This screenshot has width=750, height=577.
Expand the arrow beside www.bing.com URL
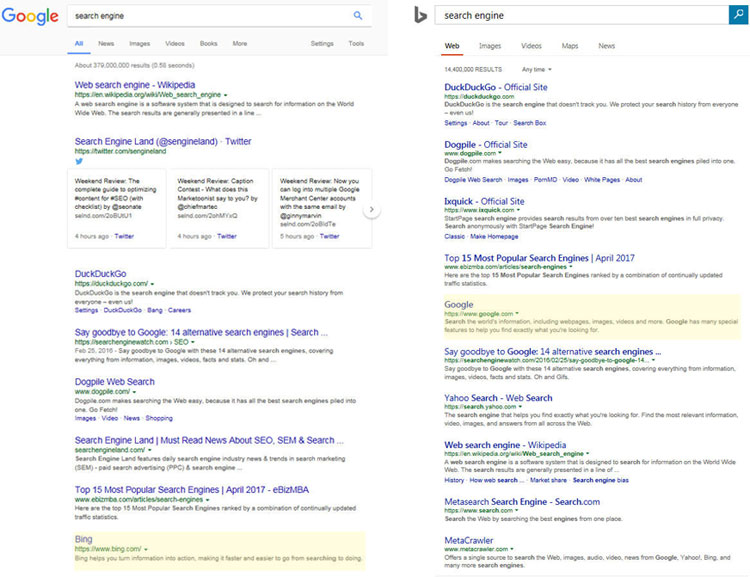coord(146,549)
